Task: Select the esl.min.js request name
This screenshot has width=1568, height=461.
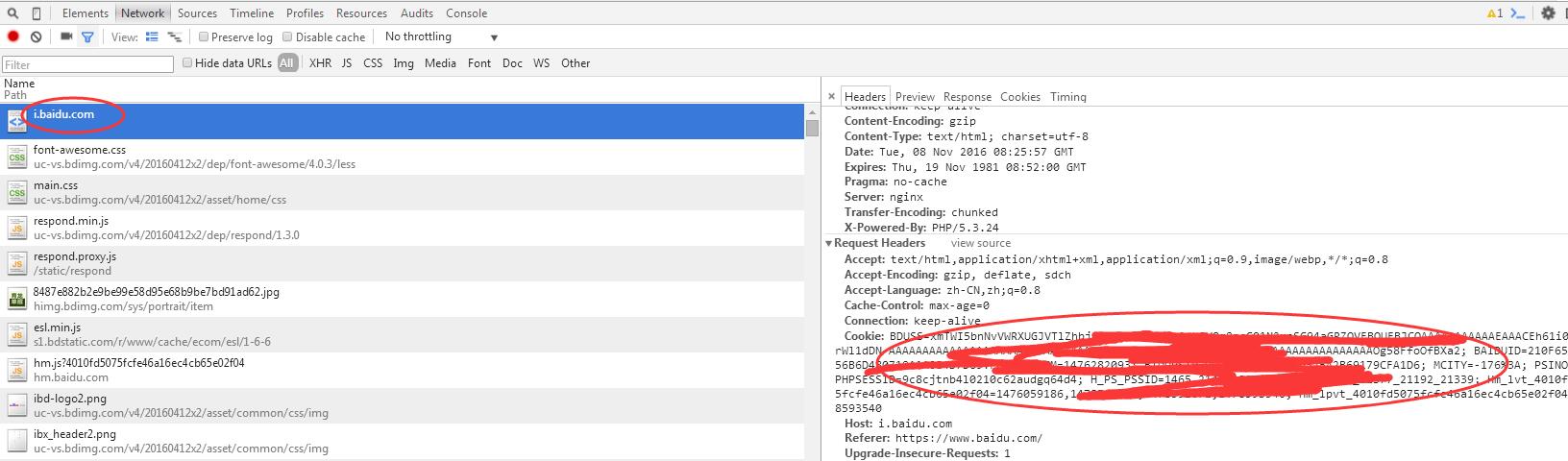Action: 57,328
